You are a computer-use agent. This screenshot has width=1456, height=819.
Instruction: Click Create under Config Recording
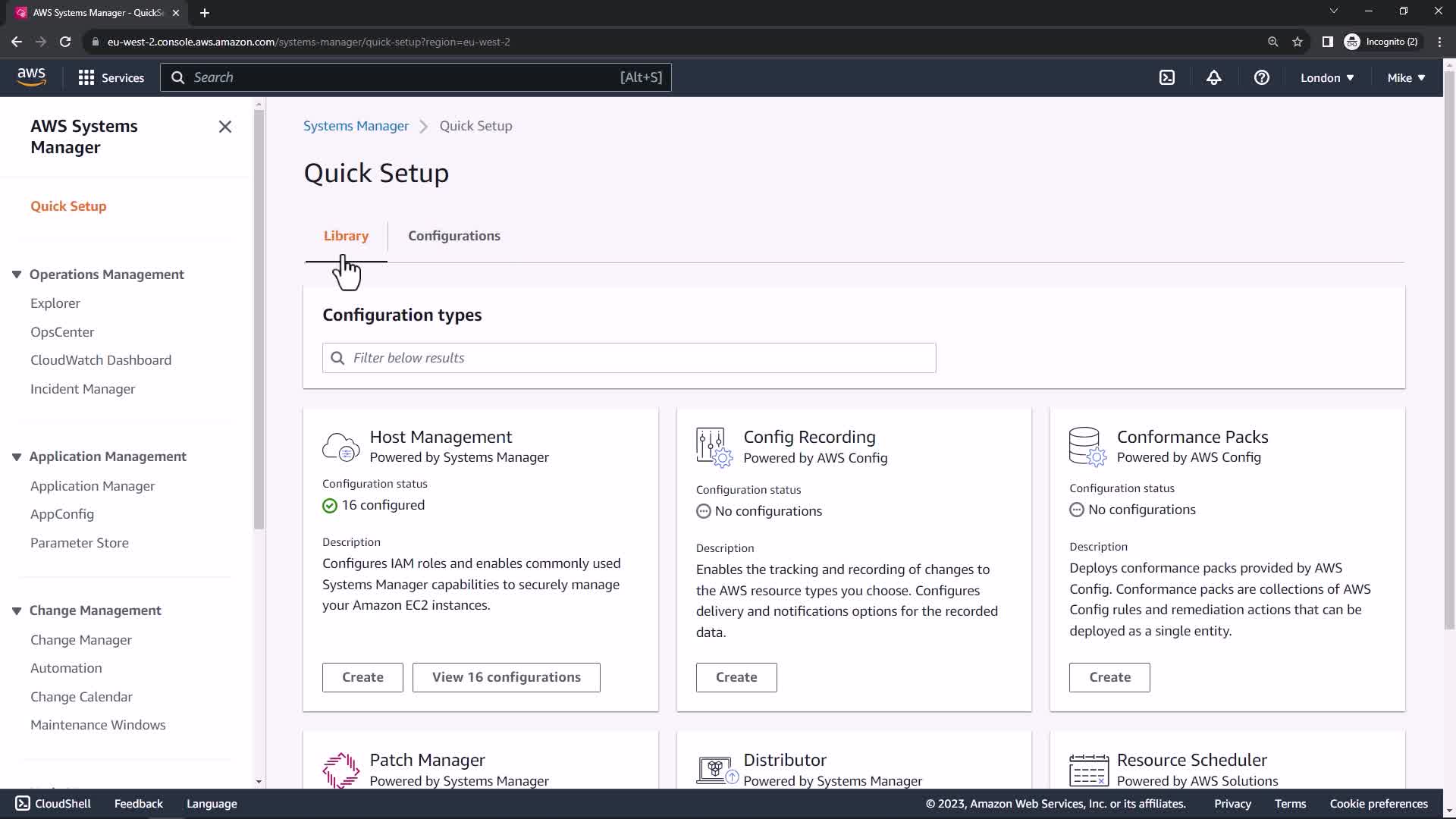coord(736,677)
